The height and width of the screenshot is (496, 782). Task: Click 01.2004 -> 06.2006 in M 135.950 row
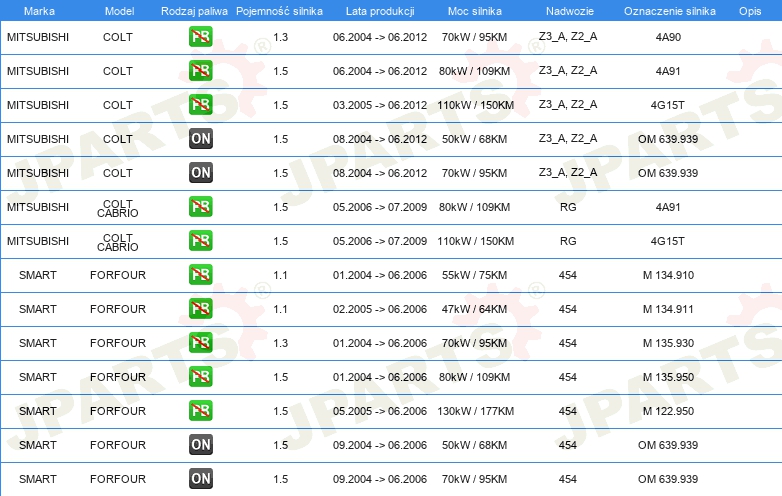click(380, 377)
